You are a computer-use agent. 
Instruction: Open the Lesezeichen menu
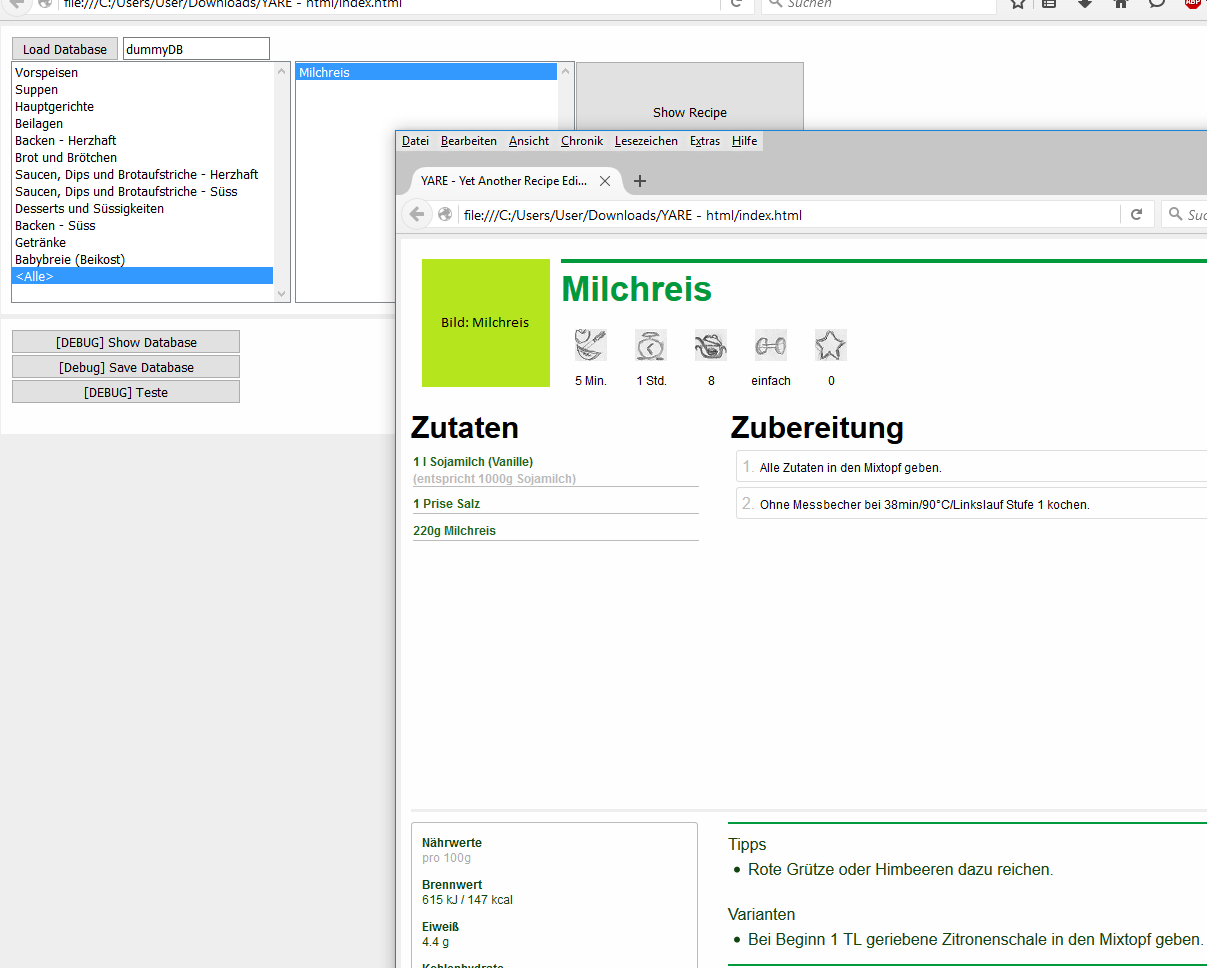click(x=646, y=141)
